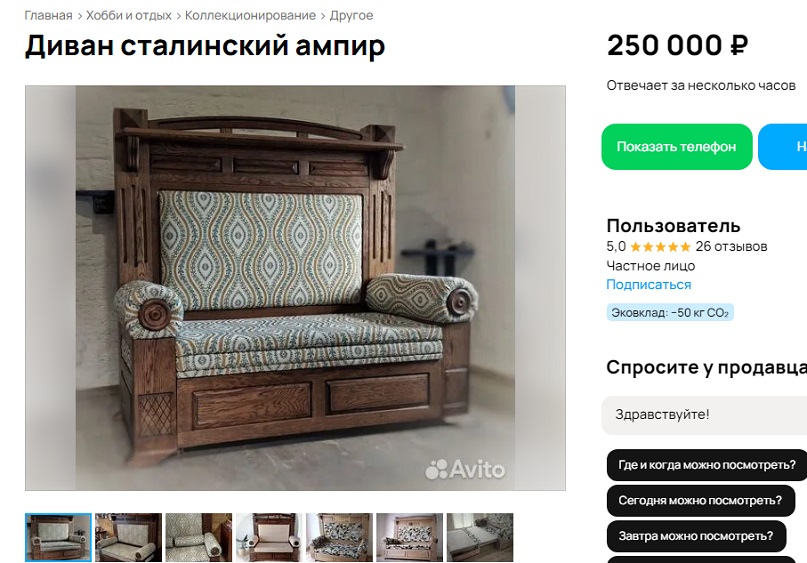Go to Хобби и отдых category

click(129, 15)
